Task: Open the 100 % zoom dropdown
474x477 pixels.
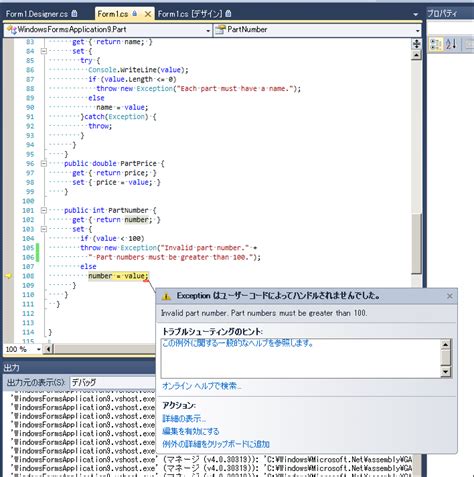Action: pos(39,349)
